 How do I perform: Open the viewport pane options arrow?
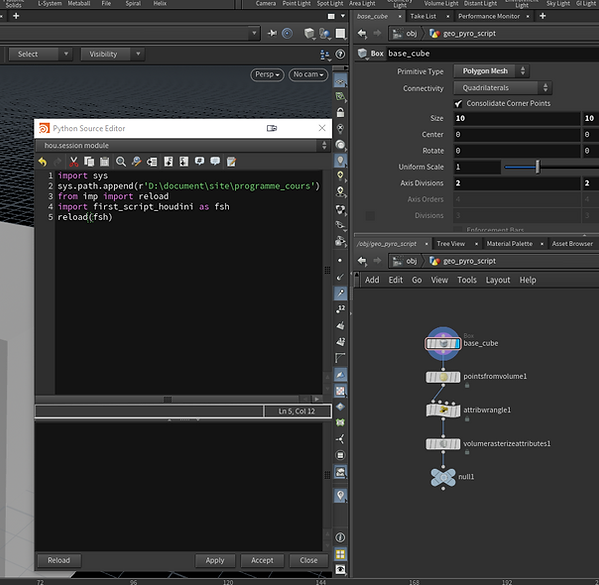click(343, 16)
